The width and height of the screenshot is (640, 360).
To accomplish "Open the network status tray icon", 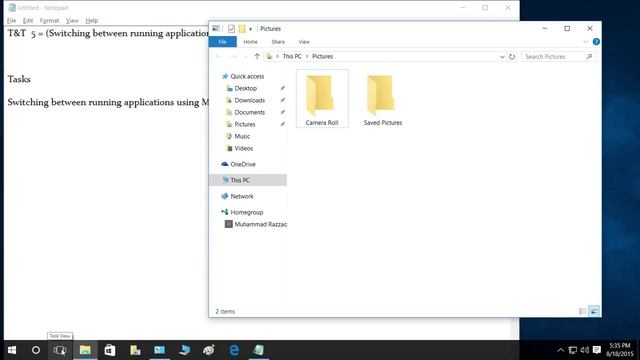I will click(x=573, y=350).
